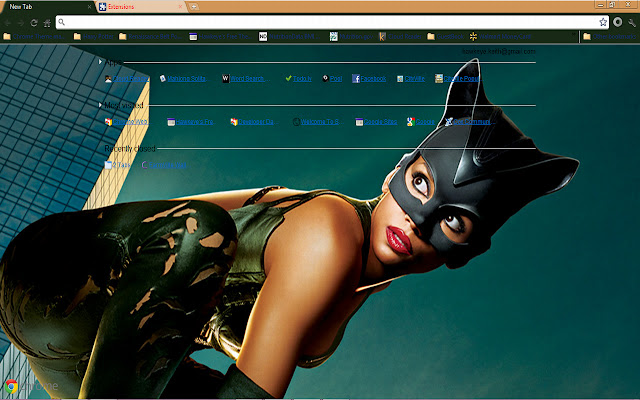This screenshot has width=640, height=400.
Task: Open a new tab with the plus button
Action: [x=194, y=7]
